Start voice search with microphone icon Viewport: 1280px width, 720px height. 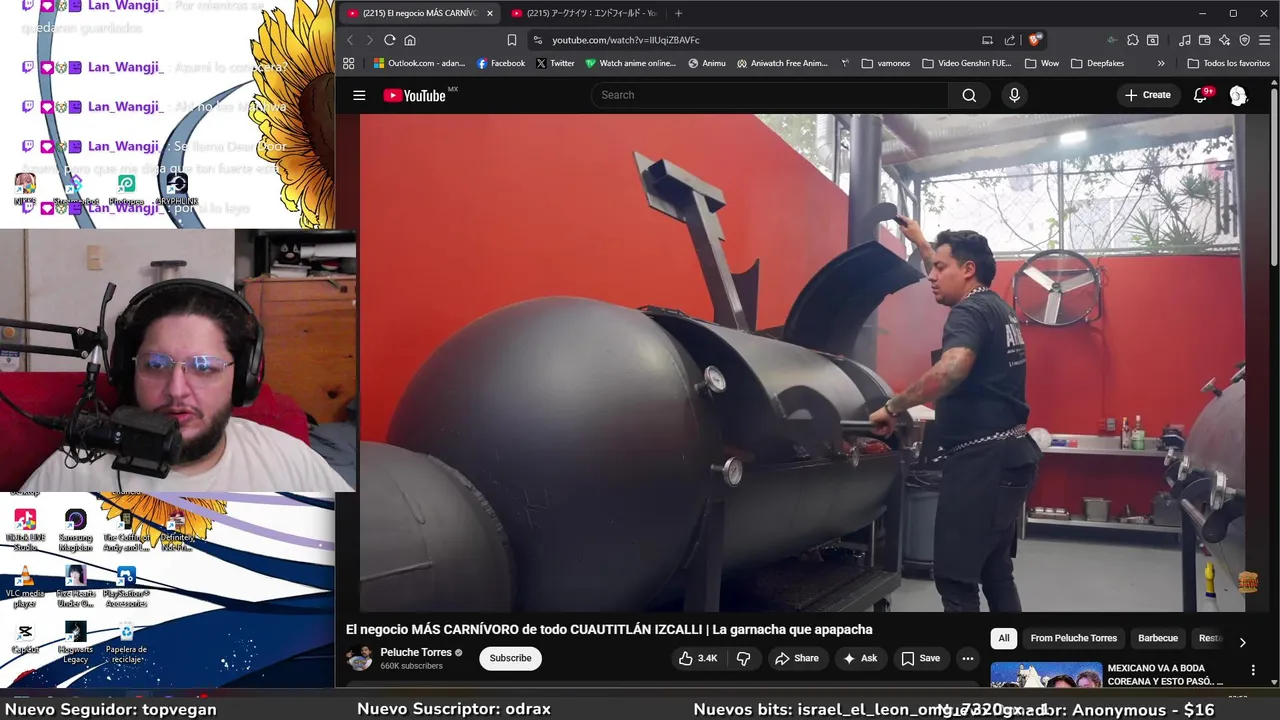1014,95
